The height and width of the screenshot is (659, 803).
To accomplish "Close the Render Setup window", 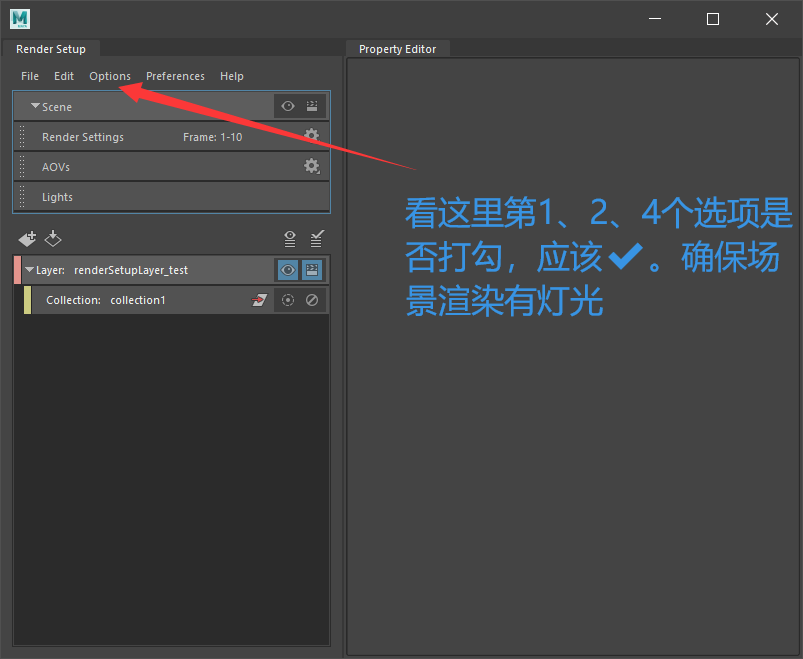I will (x=772, y=19).
